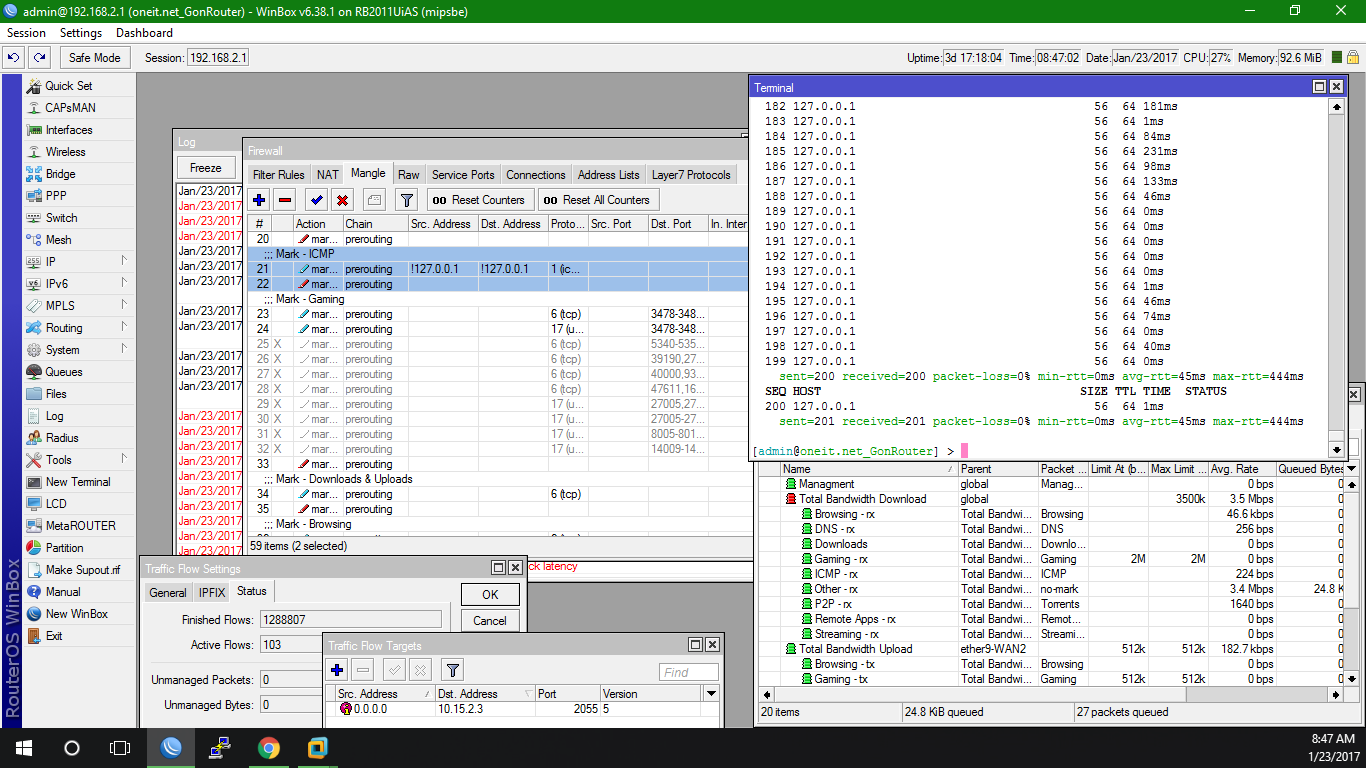1366x768 pixels.
Task: Open Queues from the sidebar
Action: [x=64, y=372]
